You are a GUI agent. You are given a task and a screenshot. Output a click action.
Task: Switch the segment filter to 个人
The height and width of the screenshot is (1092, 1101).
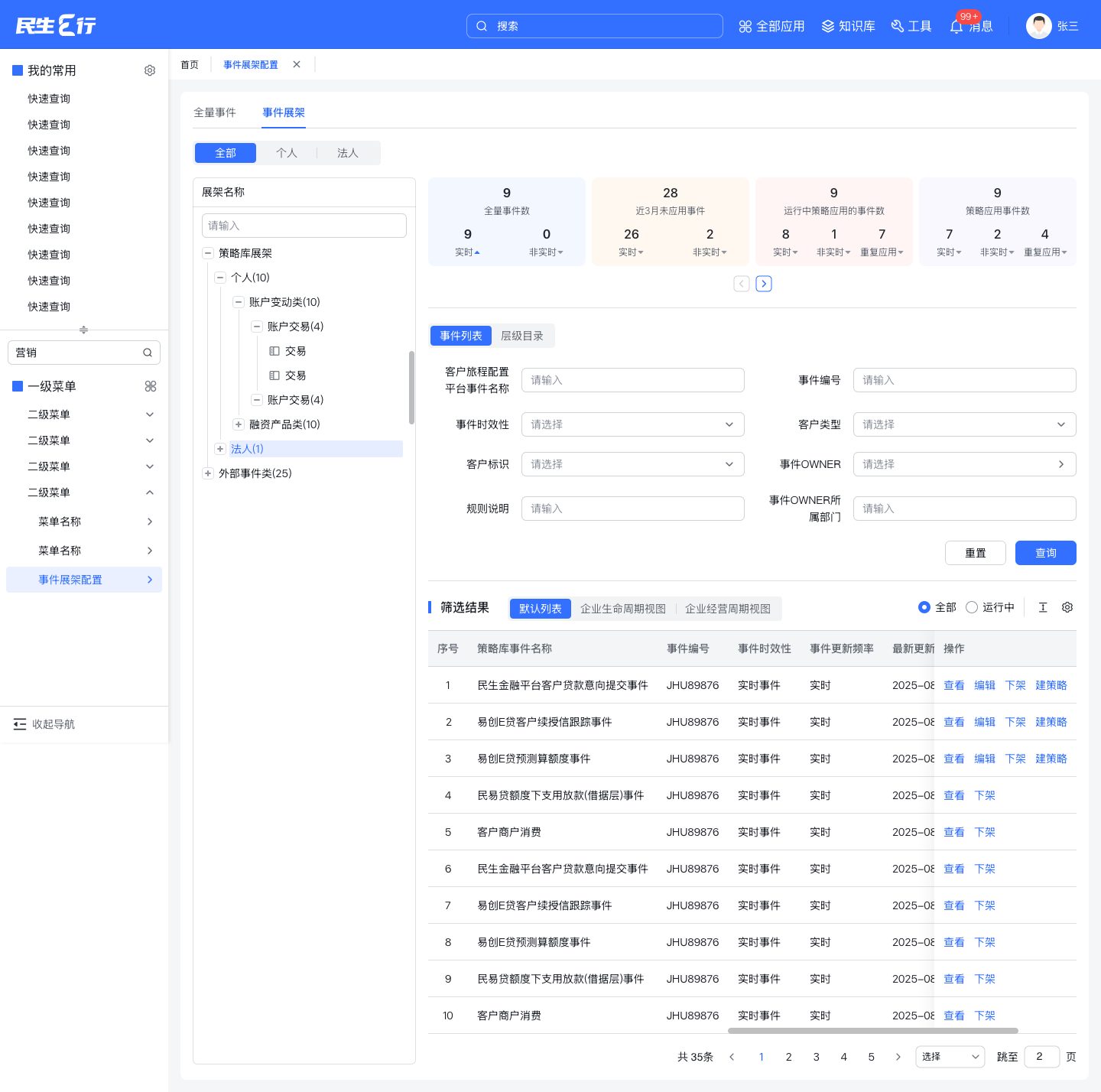coord(287,153)
